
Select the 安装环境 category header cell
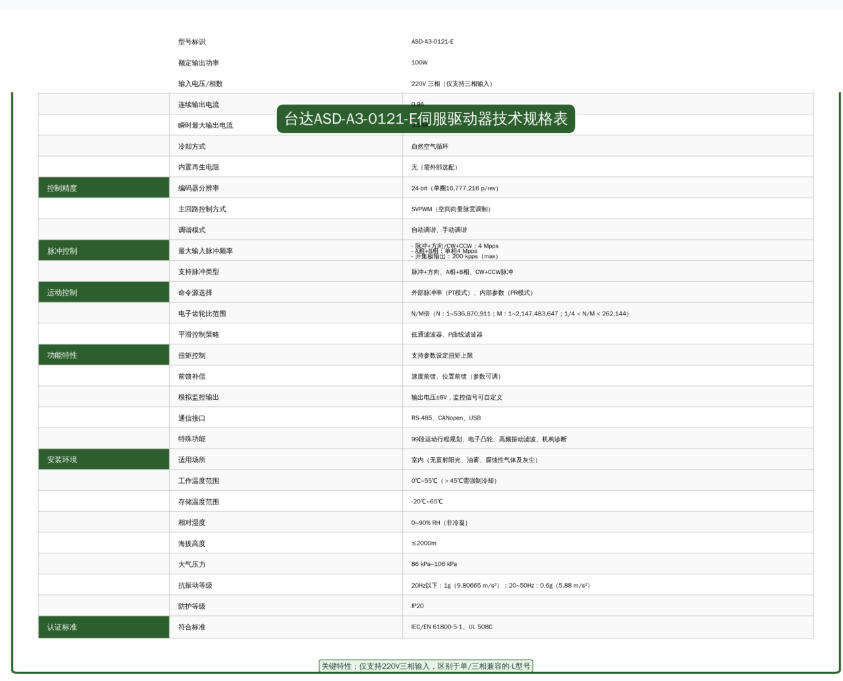[103, 460]
